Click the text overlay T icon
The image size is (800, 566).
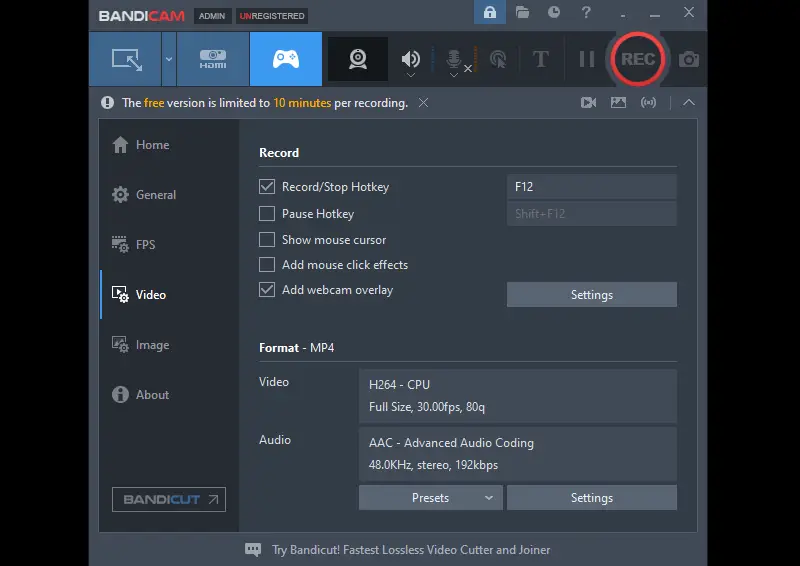[541, 59]
